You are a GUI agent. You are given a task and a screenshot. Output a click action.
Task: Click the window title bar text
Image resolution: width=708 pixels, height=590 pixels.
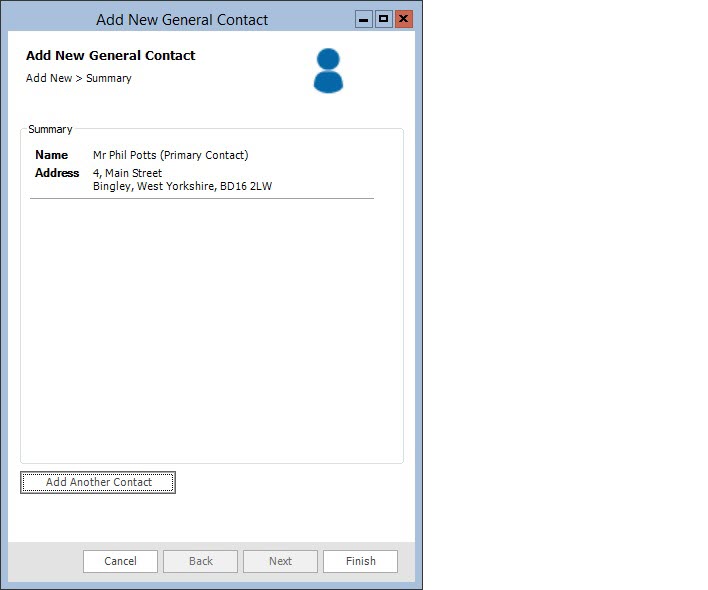(182, 20)
